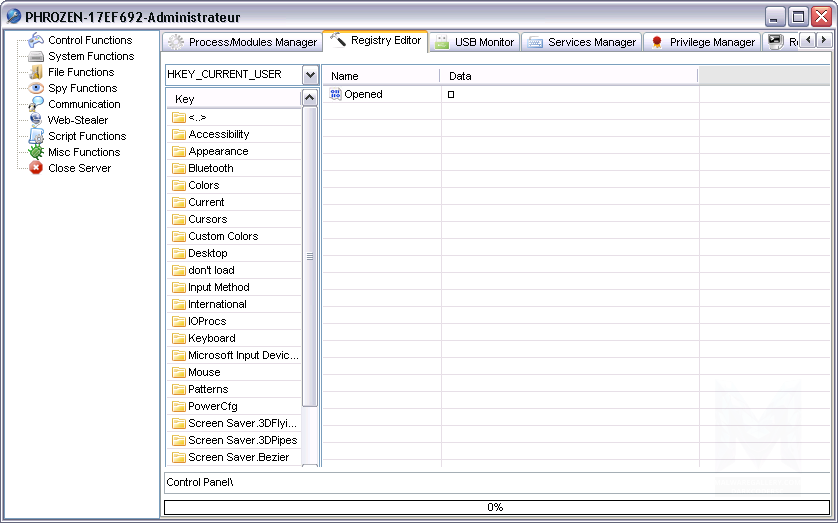The image size is (838, 523).
Task: Open the HKEY_CURRENT_USER root key dropdown
Action: pos(310,75)
